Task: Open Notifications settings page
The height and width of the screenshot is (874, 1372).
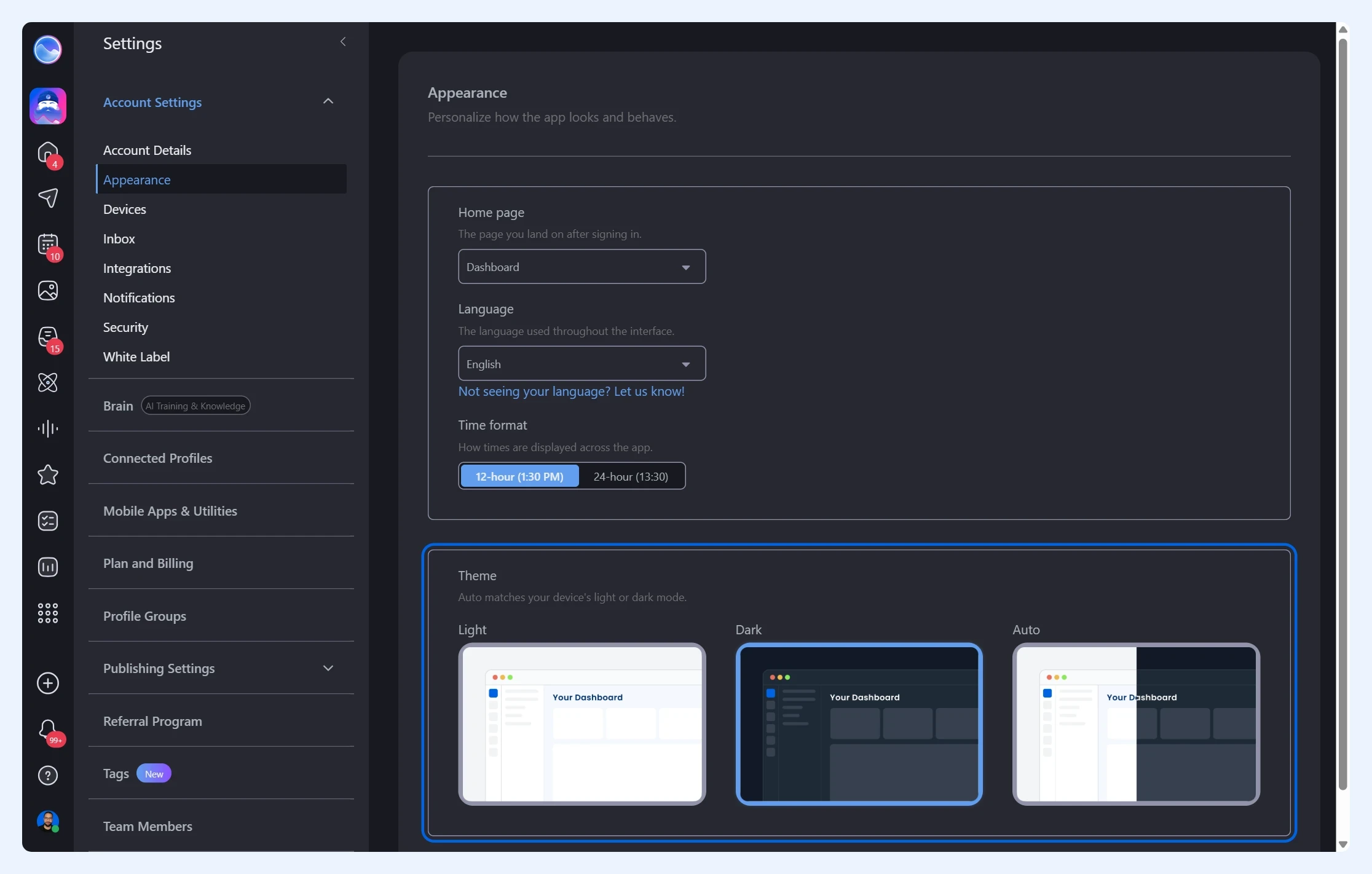Action: click(139, 297)
